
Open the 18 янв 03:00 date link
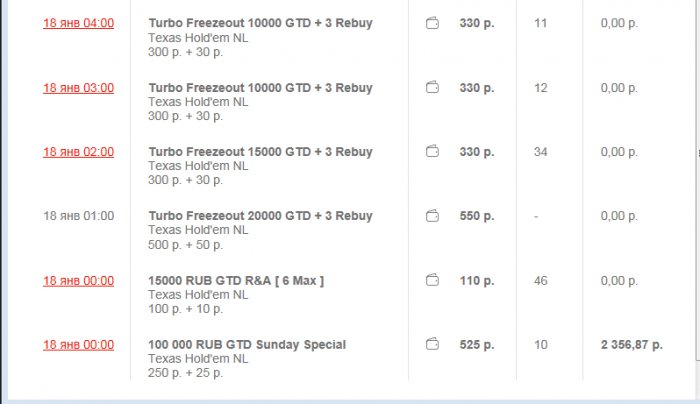click(78, 88)
